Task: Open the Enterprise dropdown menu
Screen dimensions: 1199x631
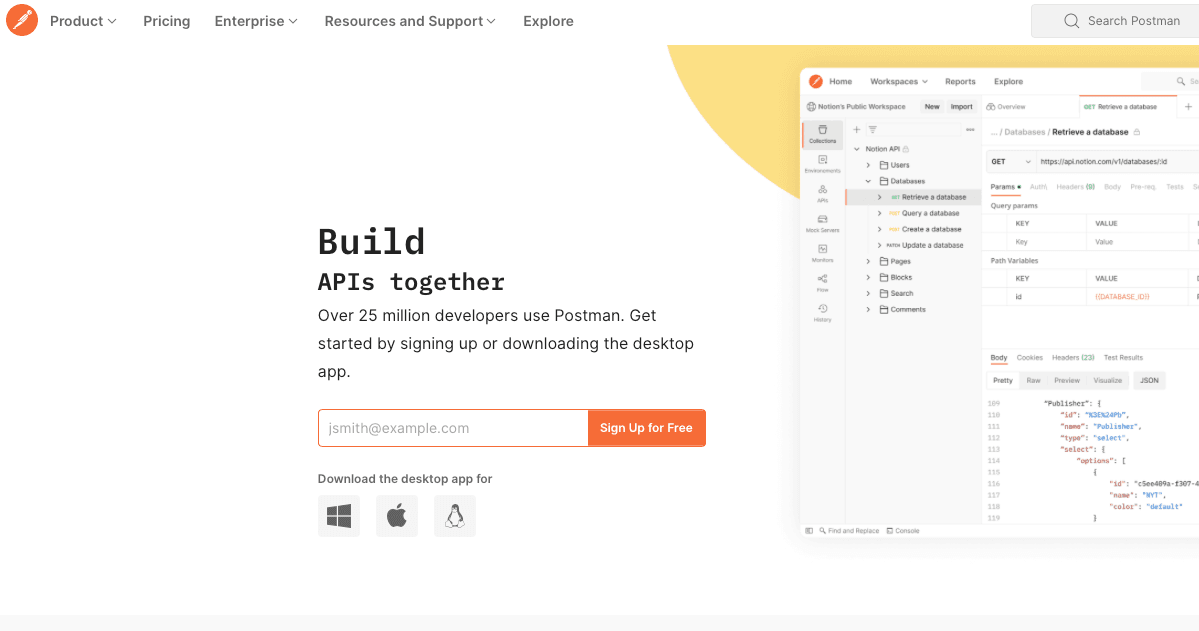Action: tap(256, 21)
